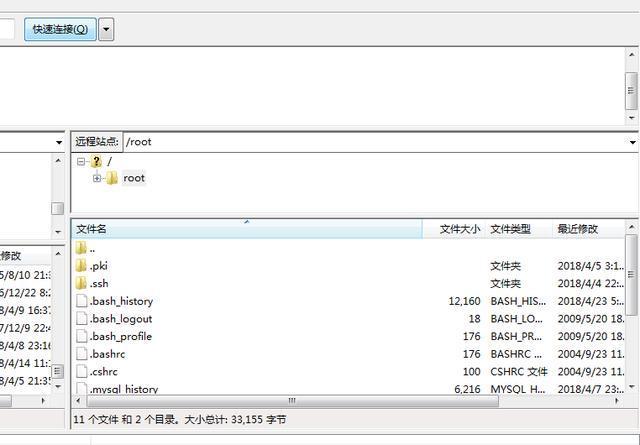Click the message log vertical scrollbar thumb
The image size is (640, 445).
click(x=631, y=91)
